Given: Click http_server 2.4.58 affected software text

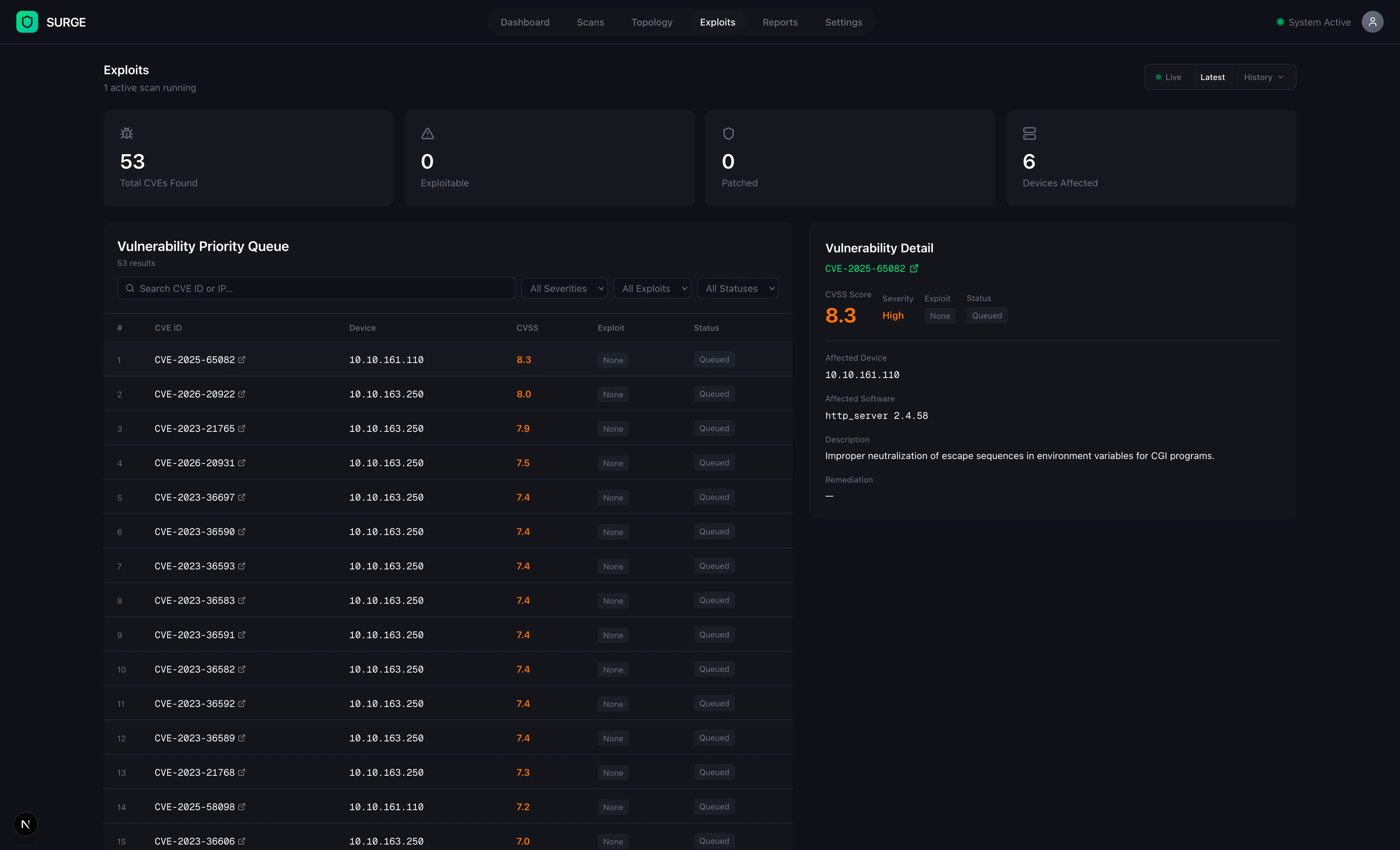Looking at the screenshot, I should point(876,415).
